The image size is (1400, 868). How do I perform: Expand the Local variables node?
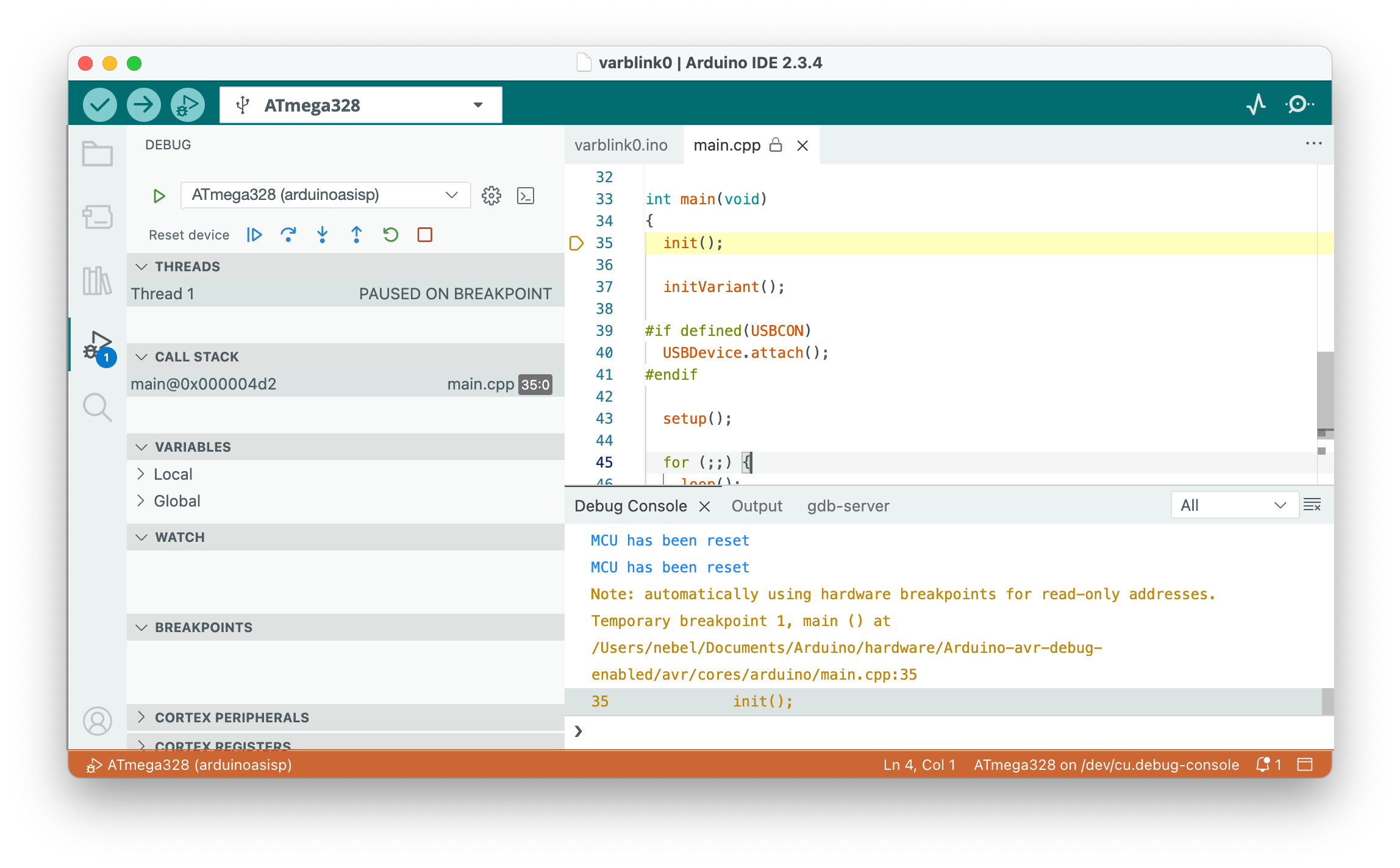point(141,474)
